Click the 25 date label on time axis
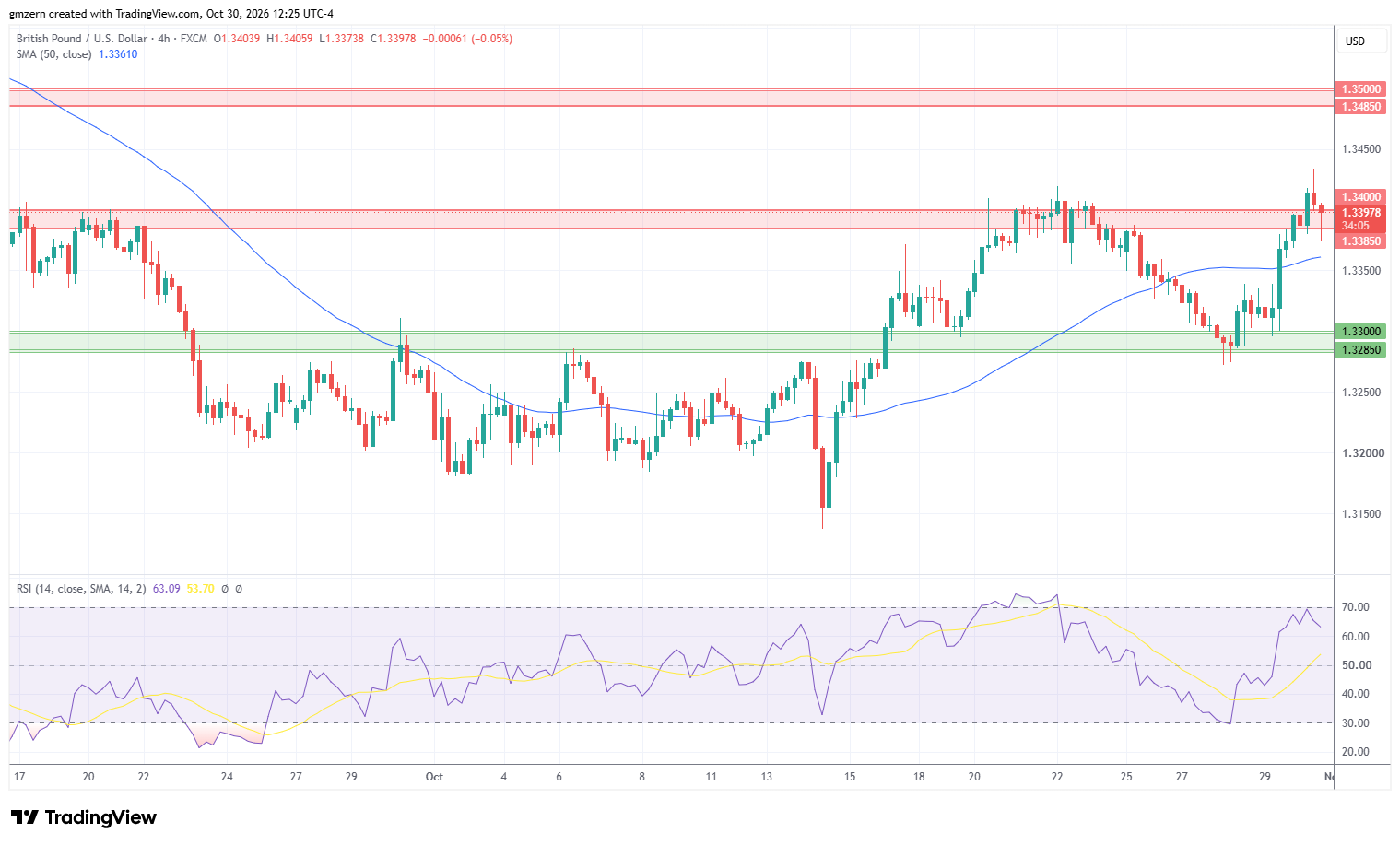This screenshot has height=845, width=1400. coord(1126,777)
